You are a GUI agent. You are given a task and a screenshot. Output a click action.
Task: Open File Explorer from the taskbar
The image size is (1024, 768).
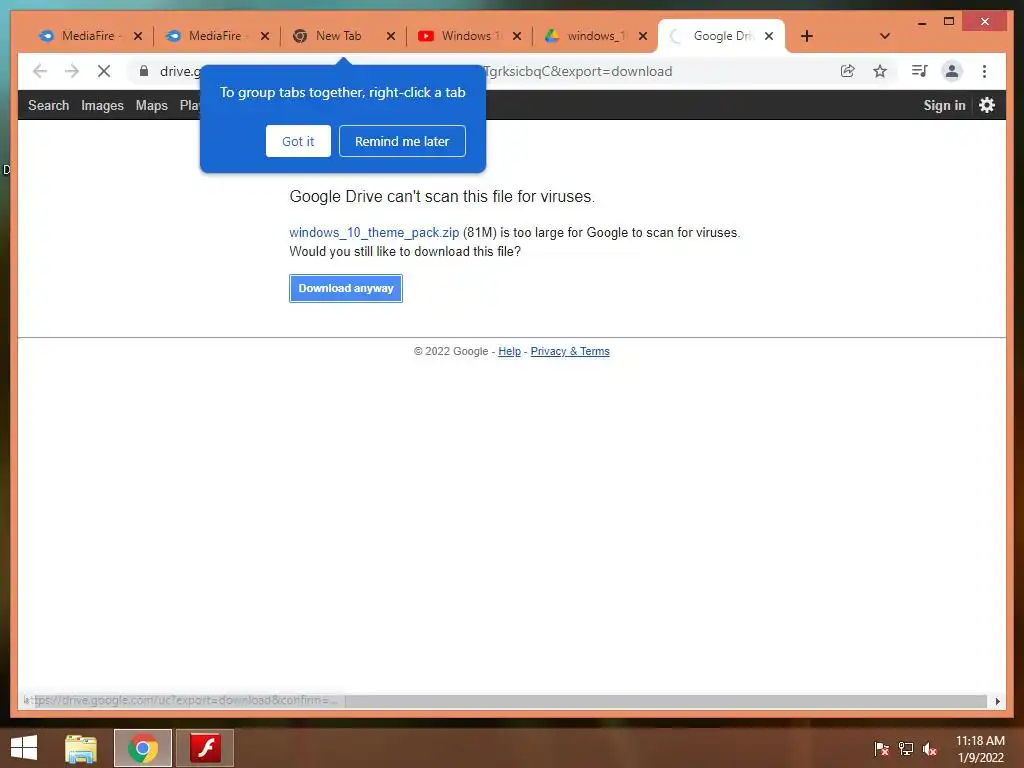point(81,748)
